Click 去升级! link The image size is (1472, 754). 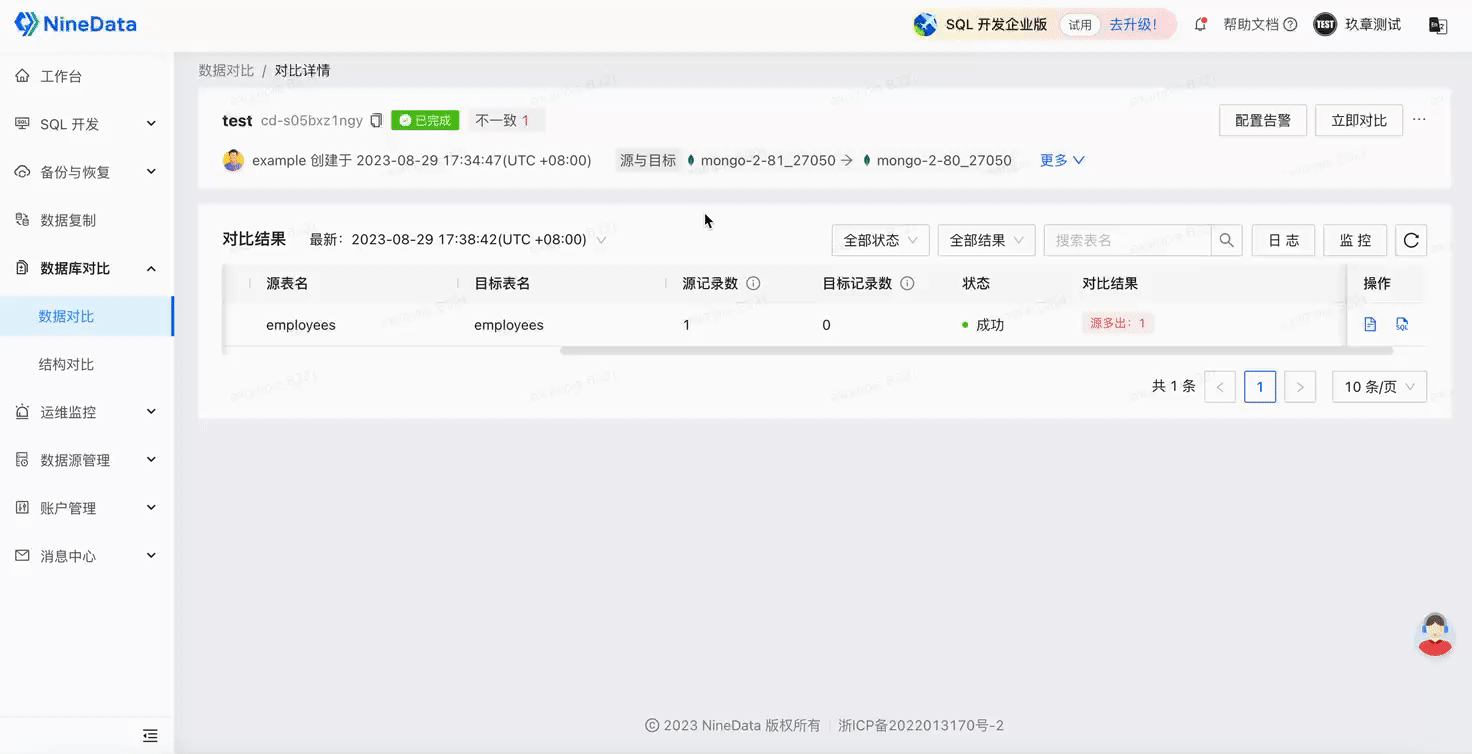(1133, 24)
